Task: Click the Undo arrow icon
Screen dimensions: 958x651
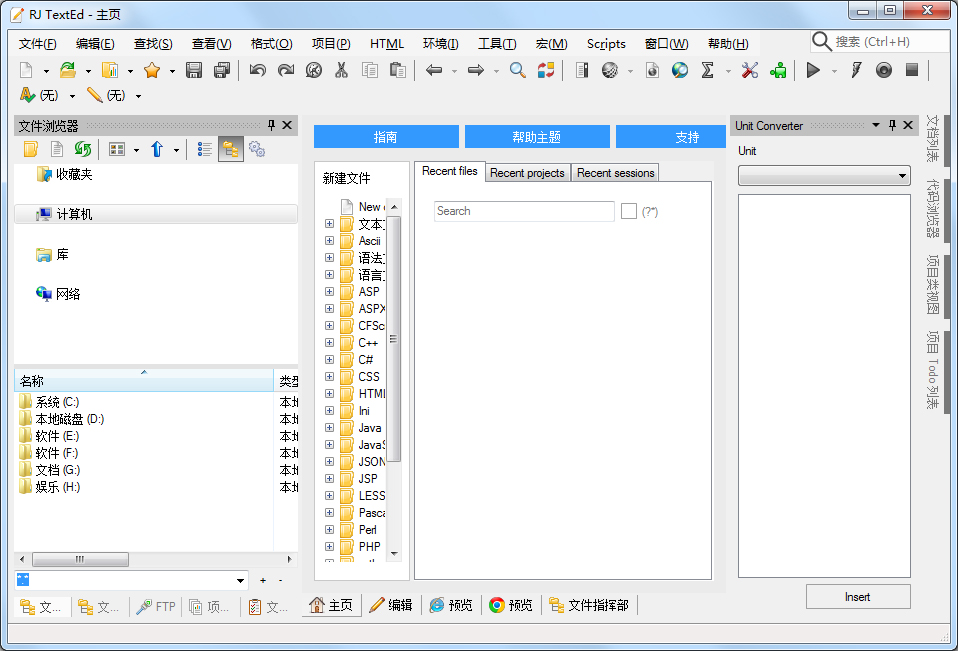Action: tap(257, 70)
